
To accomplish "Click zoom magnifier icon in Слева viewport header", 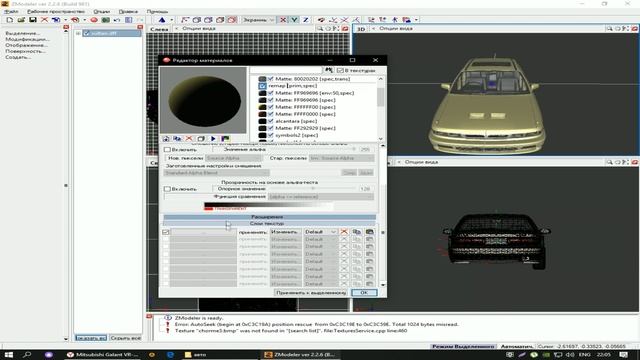I will click(320, 29).
